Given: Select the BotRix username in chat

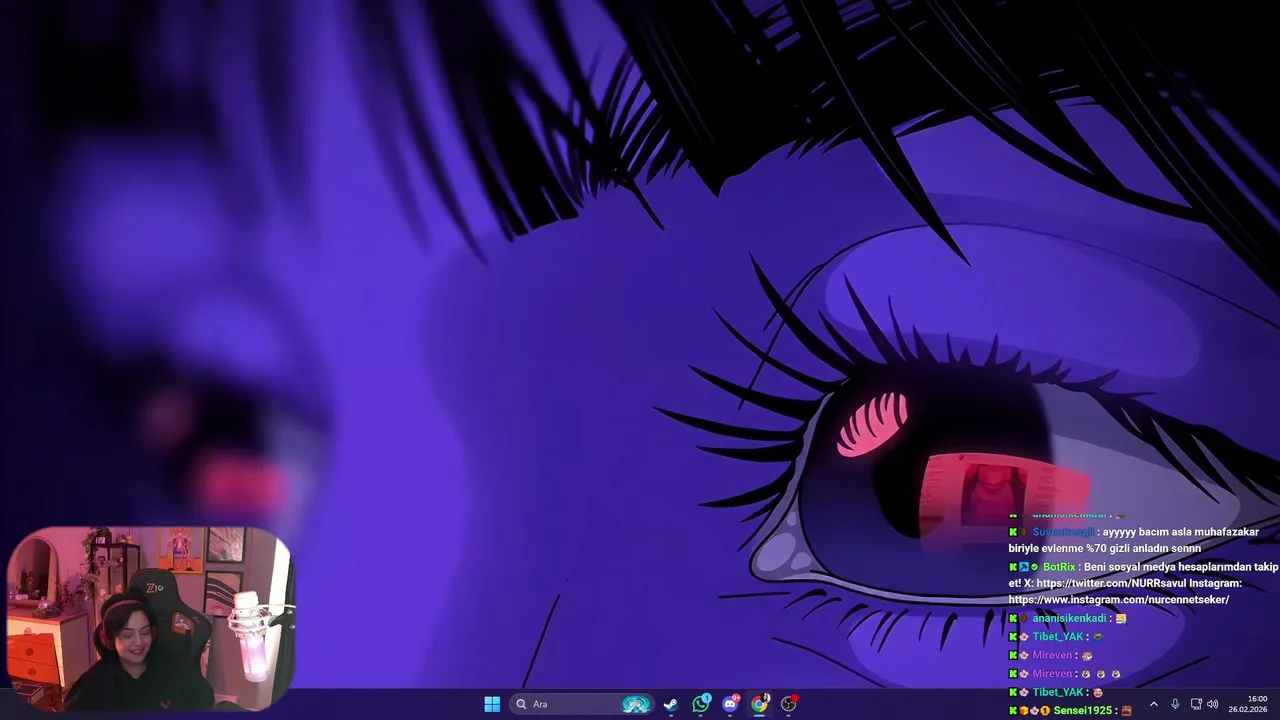Looking at the screenshot, I should pos(1059,567).
